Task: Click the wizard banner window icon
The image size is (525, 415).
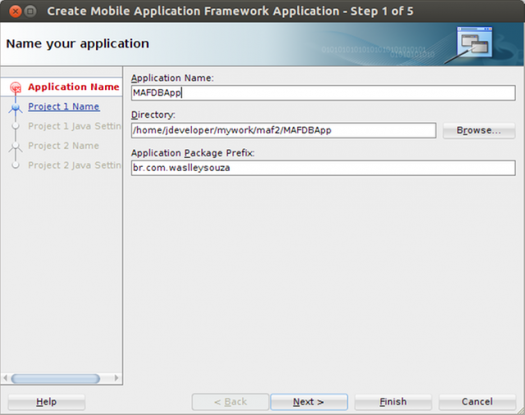Action: pyautogui.click(x=474, y=42)
